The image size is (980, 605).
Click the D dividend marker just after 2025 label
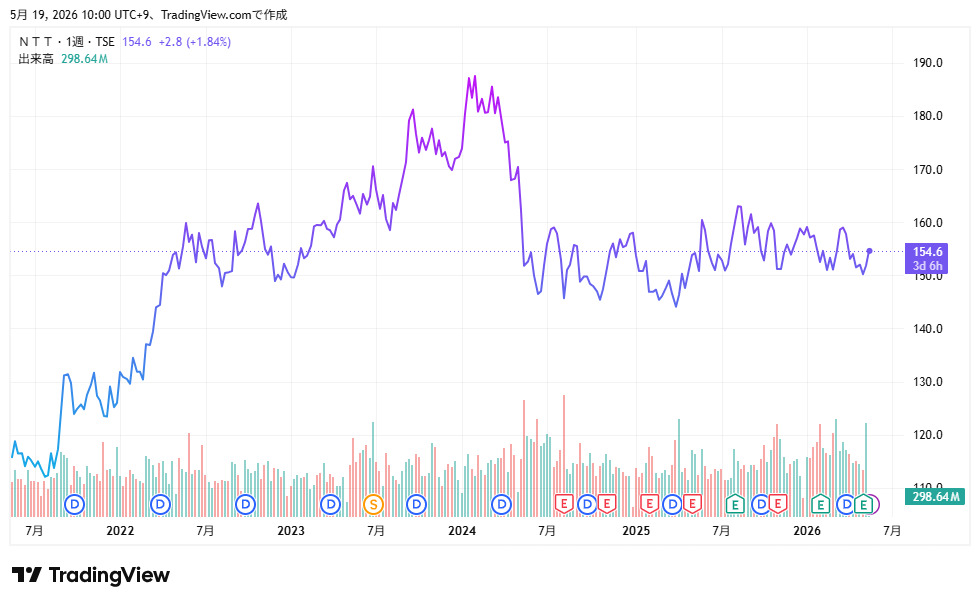click(x=672, y=504)
